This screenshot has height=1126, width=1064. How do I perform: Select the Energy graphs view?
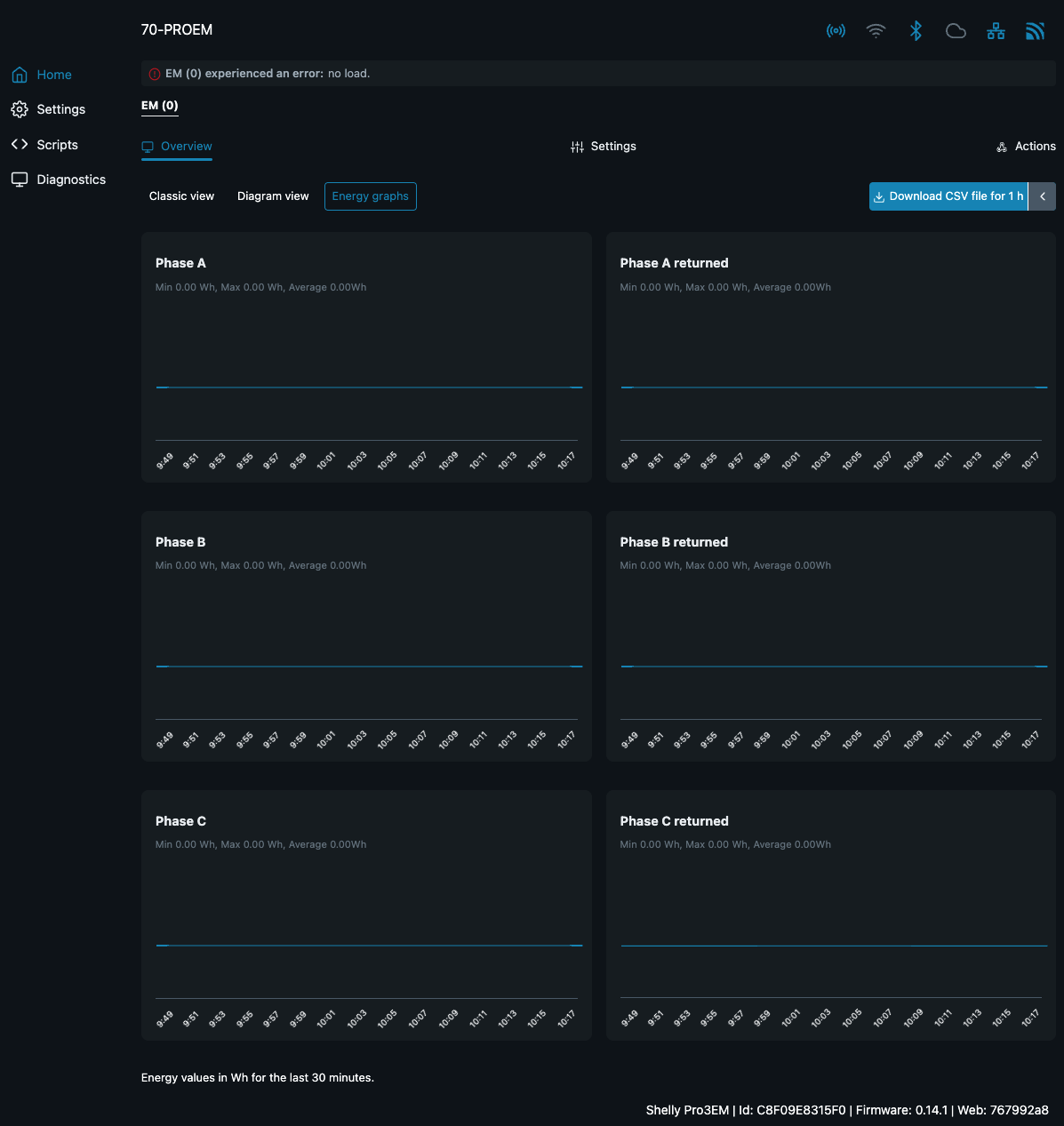pos(370,196)
